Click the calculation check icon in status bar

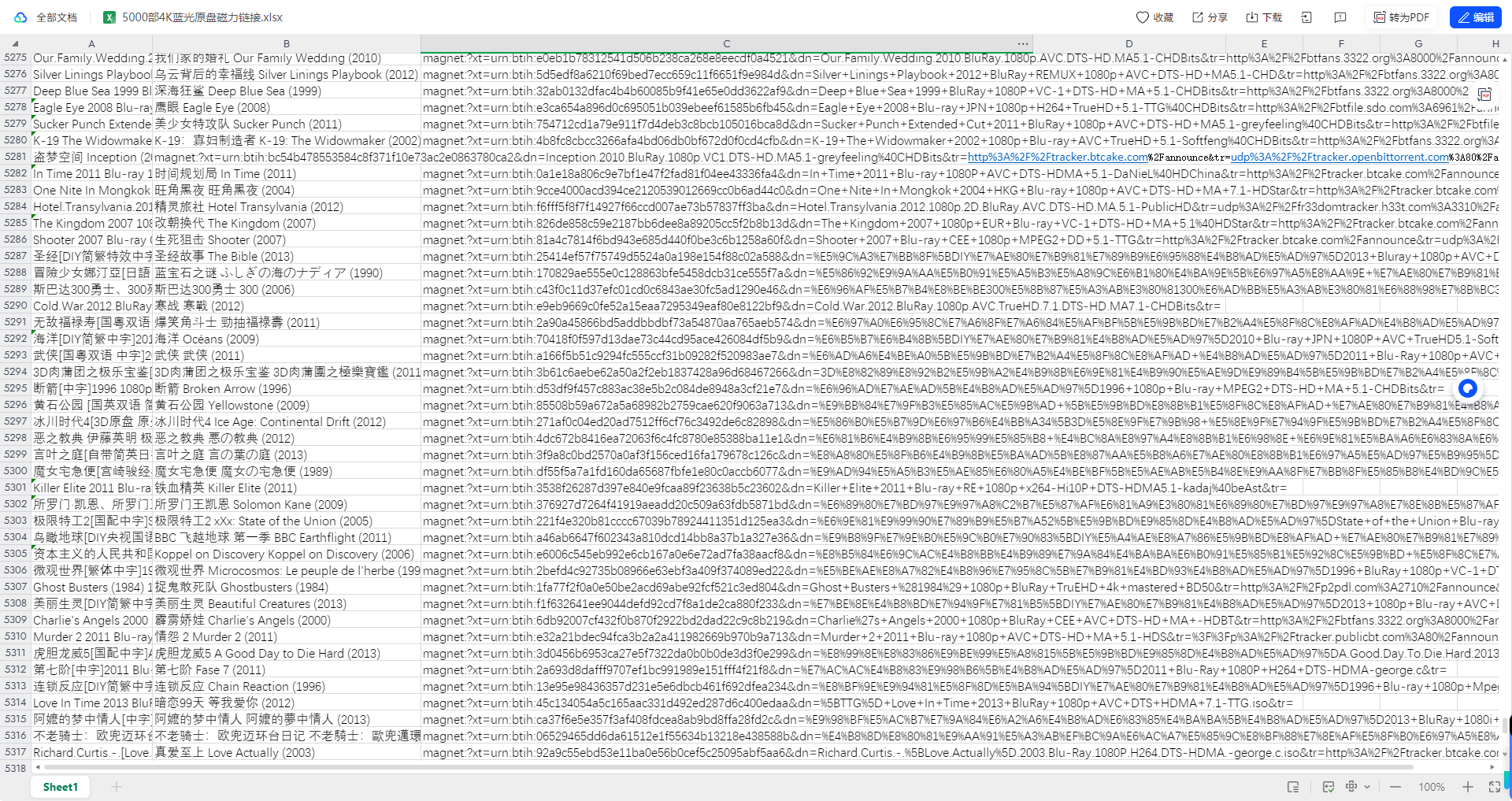tap(1329, 787)
